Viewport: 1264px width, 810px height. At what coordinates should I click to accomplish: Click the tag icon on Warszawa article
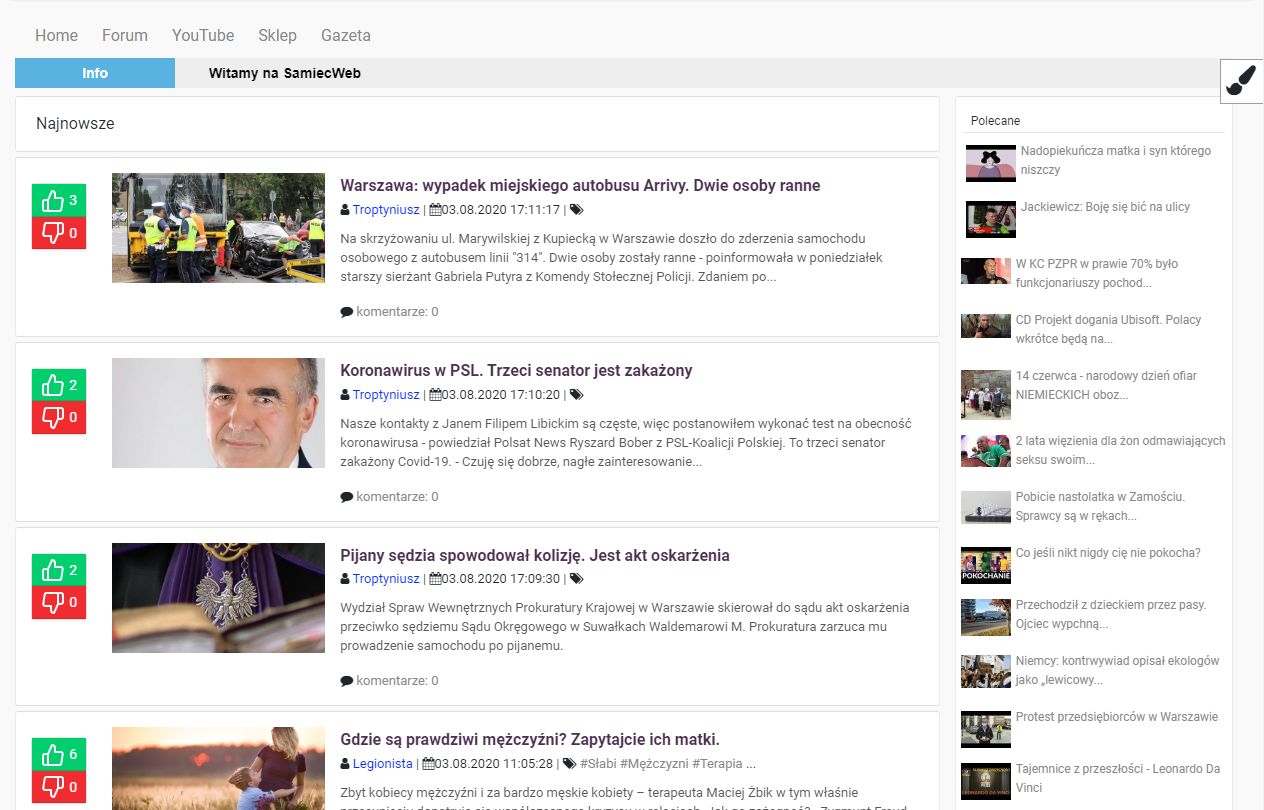[576, 210]
